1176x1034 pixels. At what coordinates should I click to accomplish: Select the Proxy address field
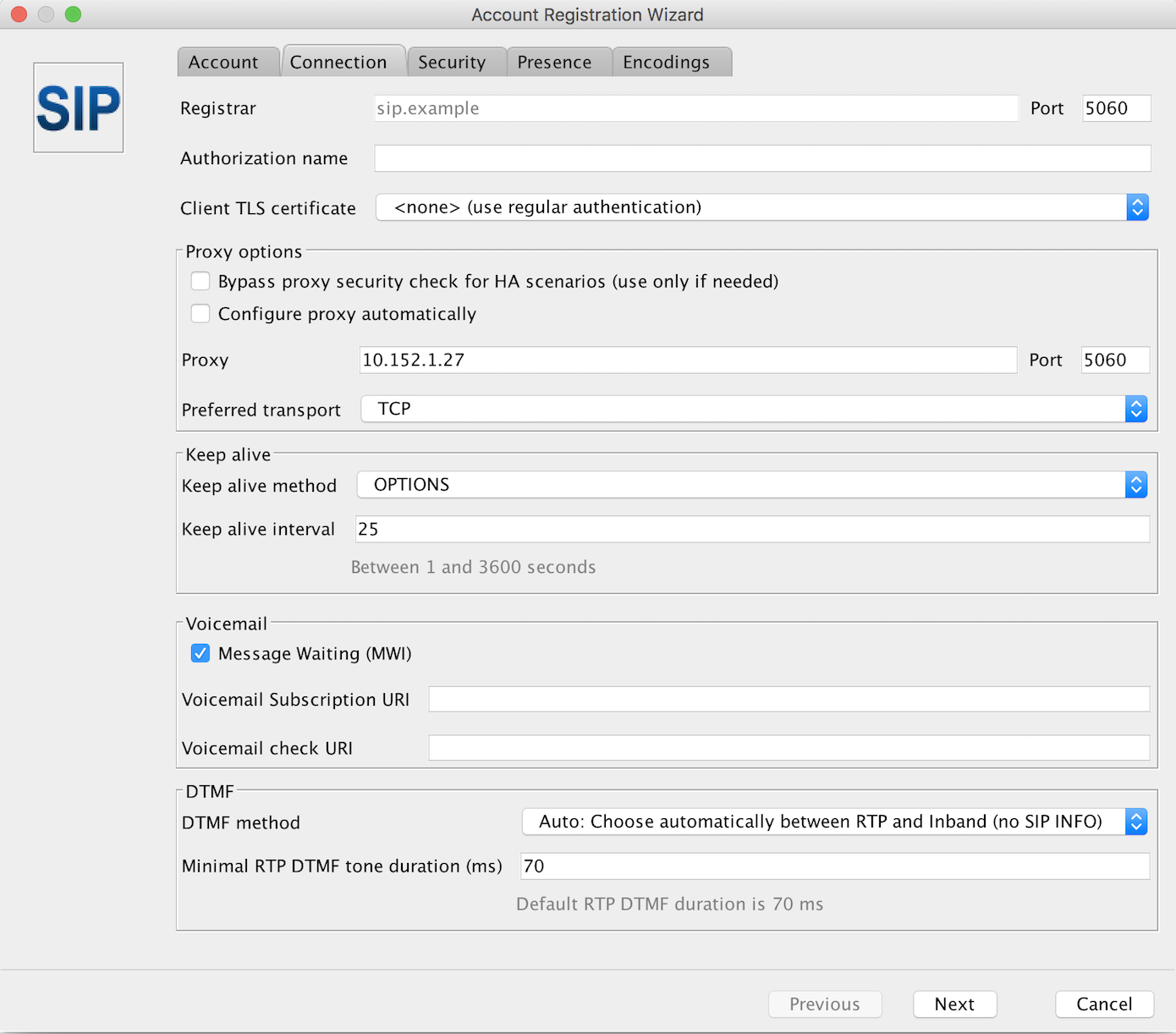pyautogui.click(x=687, y=359)
